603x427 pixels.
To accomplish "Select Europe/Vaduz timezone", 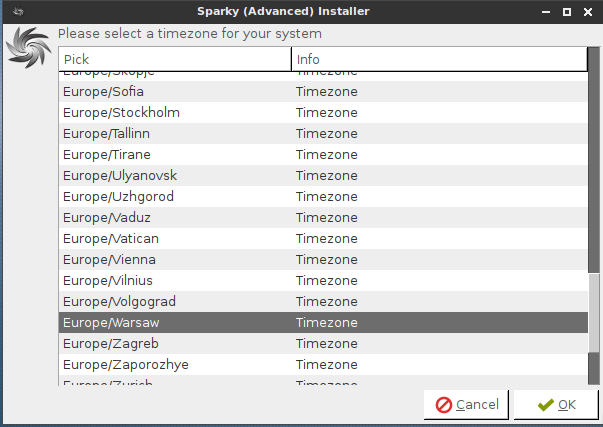I will (323, 217).
